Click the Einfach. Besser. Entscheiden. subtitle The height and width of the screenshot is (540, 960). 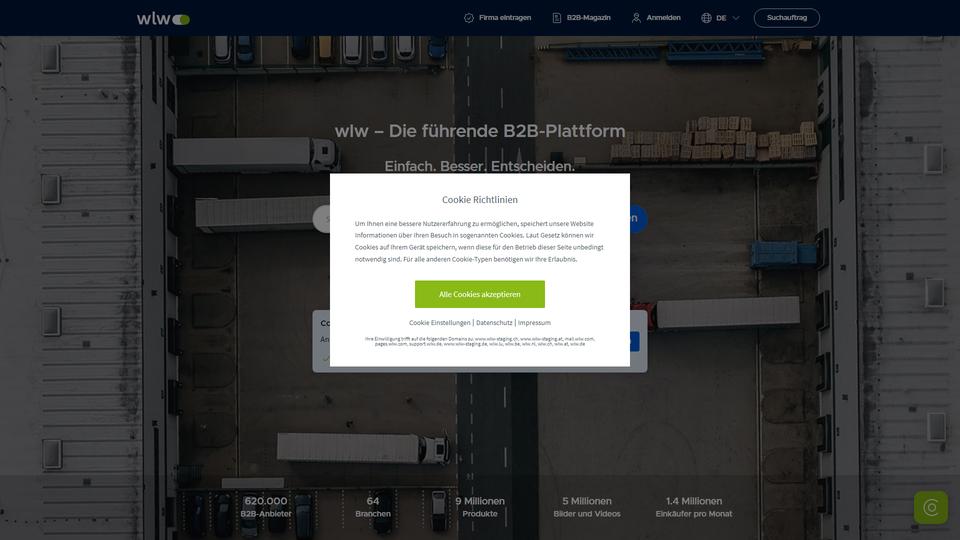click(479, 166)
